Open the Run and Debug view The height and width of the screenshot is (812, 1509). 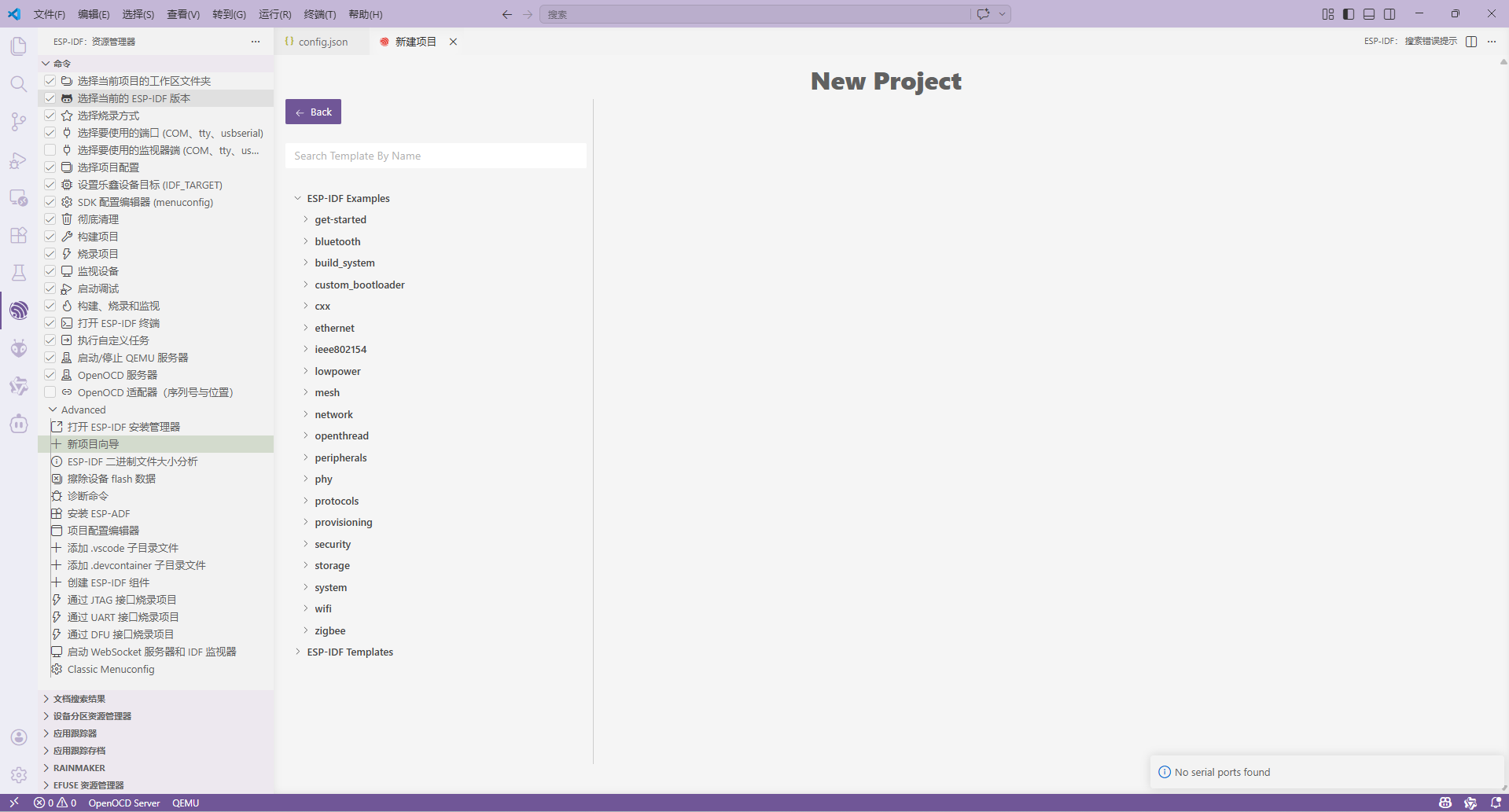(19, 161)
